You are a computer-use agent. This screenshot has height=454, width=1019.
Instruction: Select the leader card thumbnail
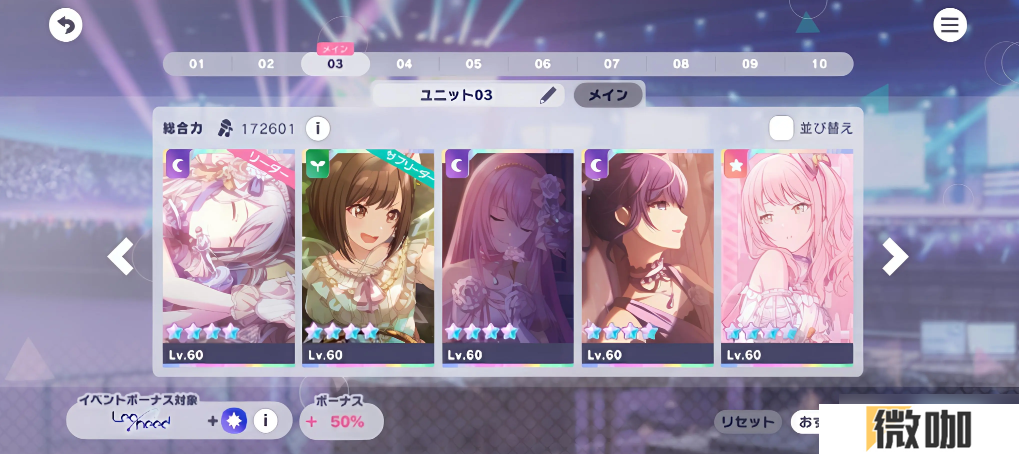[x=229, y=258]
